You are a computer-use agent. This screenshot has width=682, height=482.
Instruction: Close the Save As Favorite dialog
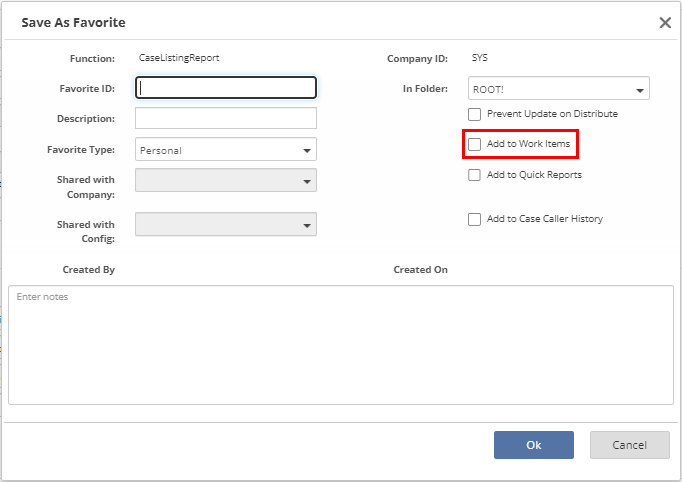[x=664, y=22]
